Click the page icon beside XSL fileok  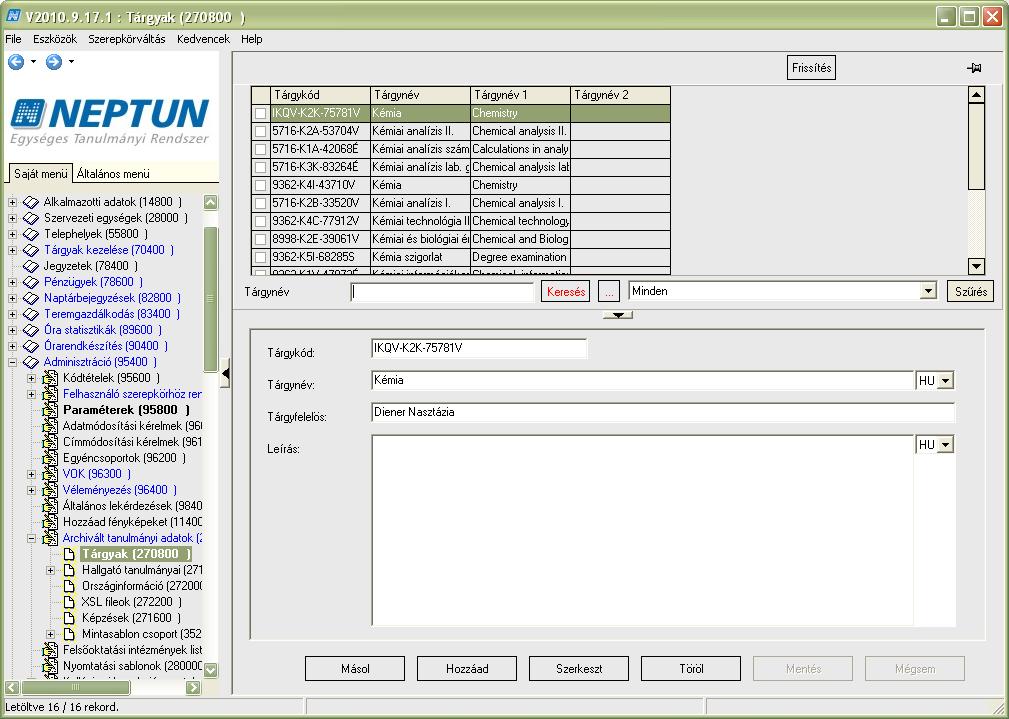69,602
